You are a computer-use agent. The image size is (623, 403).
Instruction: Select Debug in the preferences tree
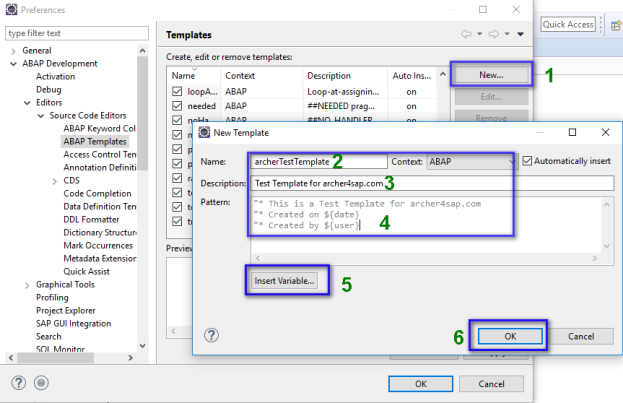pyautogui.click(x=48, y=89)
